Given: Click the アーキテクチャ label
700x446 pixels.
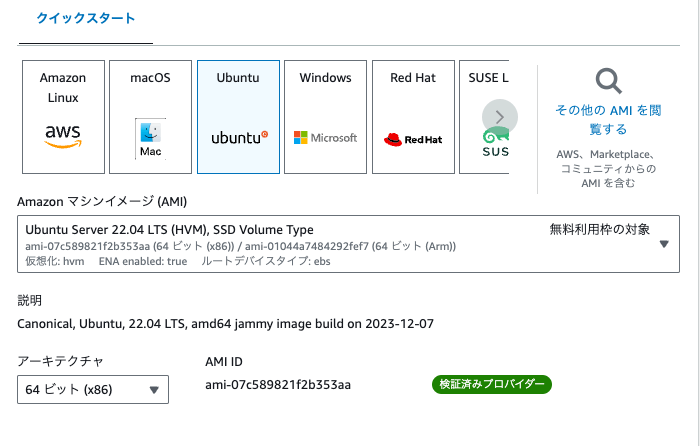Looking at the screenshot, I should (x=60, y=361).
